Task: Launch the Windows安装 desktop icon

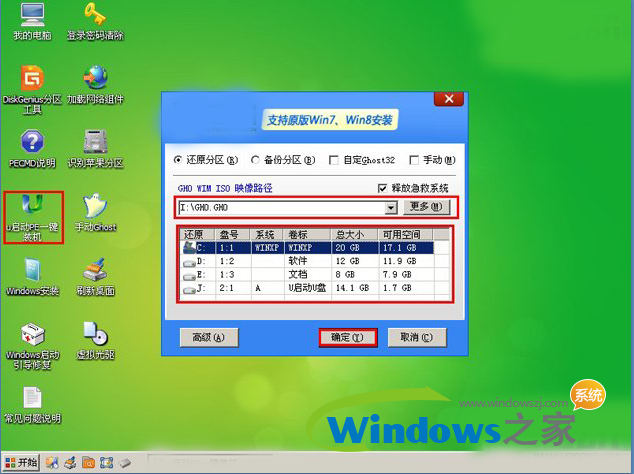Action: click(33, 270)
